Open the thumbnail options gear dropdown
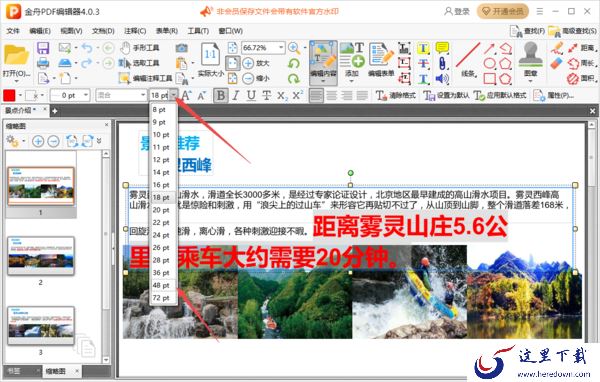Screen dimensions: 600x382 (24, 141)
